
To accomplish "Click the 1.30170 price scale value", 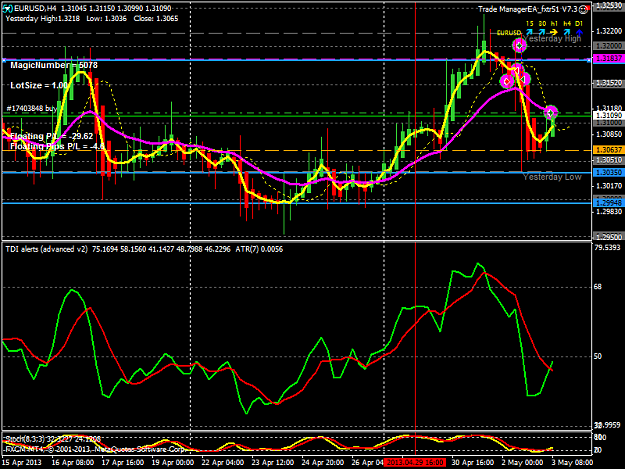I will (x=609, y=186).
